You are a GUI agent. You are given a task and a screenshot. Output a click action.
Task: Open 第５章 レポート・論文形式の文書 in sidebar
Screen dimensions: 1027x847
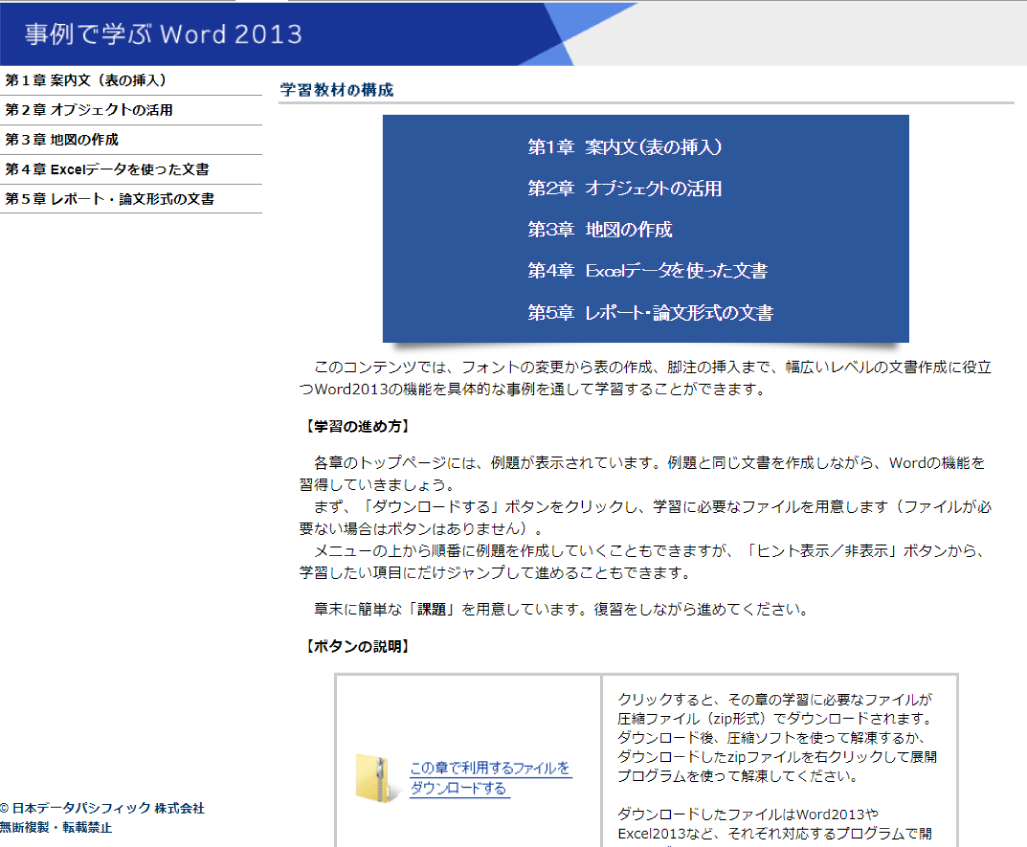click(x=110, y=198)
